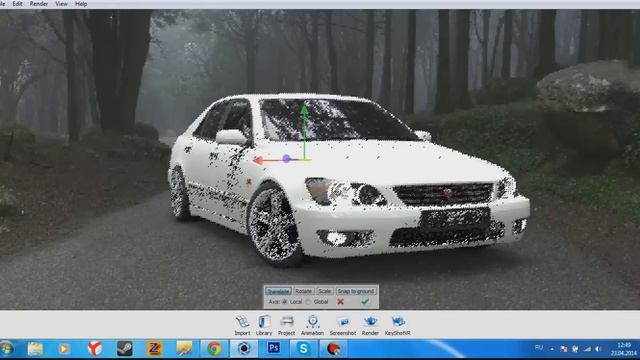Open the Render menu

39,4
